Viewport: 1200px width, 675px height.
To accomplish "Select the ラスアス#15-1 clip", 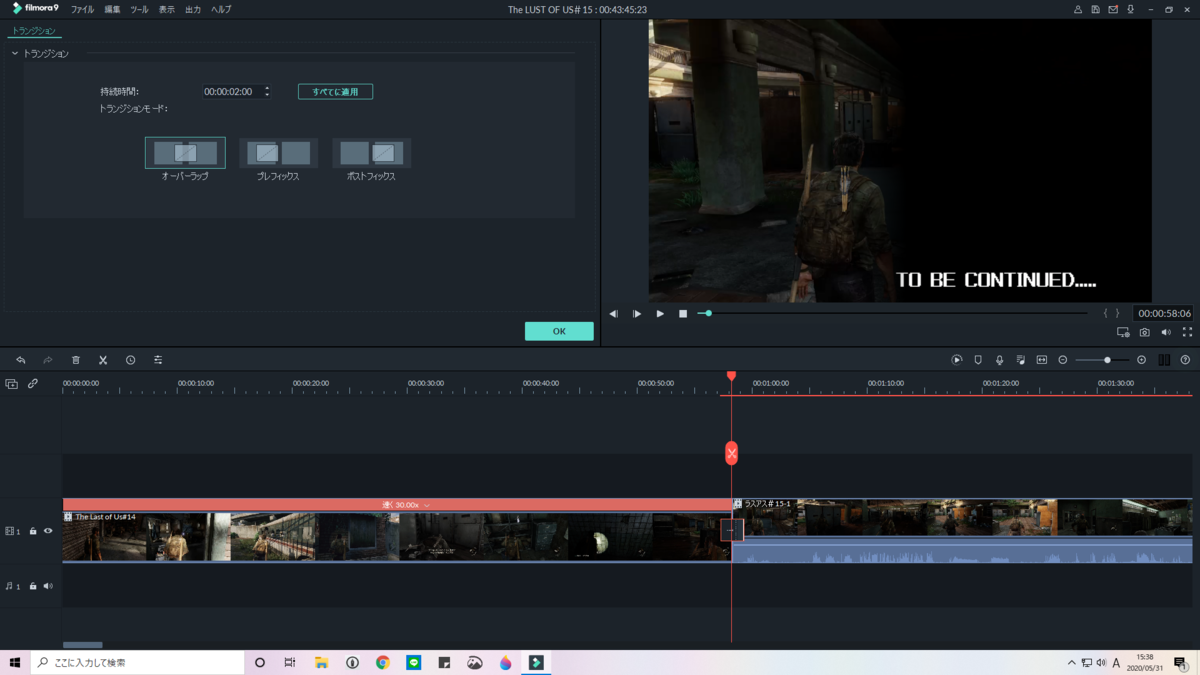I will (962, 530).
